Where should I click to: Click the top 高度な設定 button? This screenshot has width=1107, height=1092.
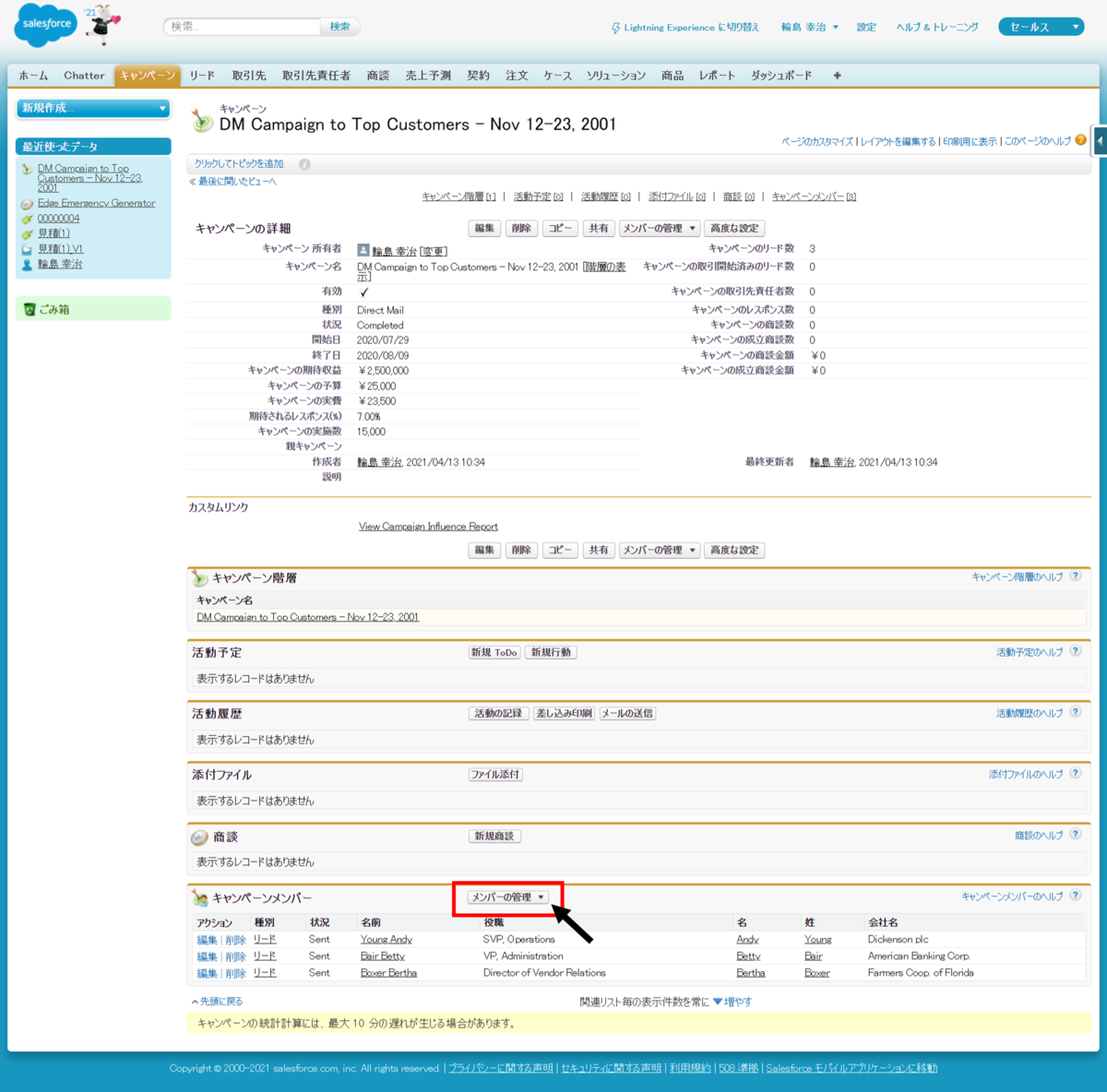[x=734, y=228]
